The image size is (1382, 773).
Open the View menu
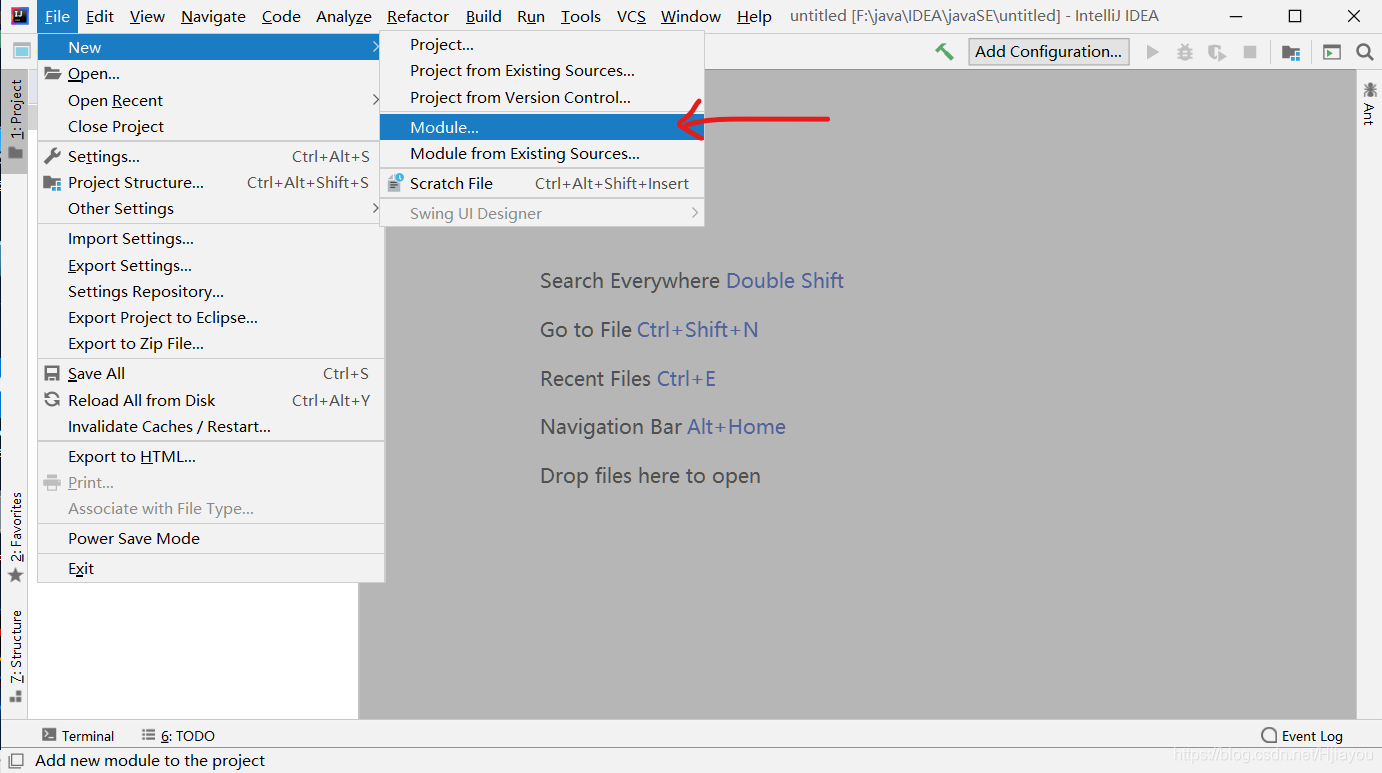[x=147, y=16]
